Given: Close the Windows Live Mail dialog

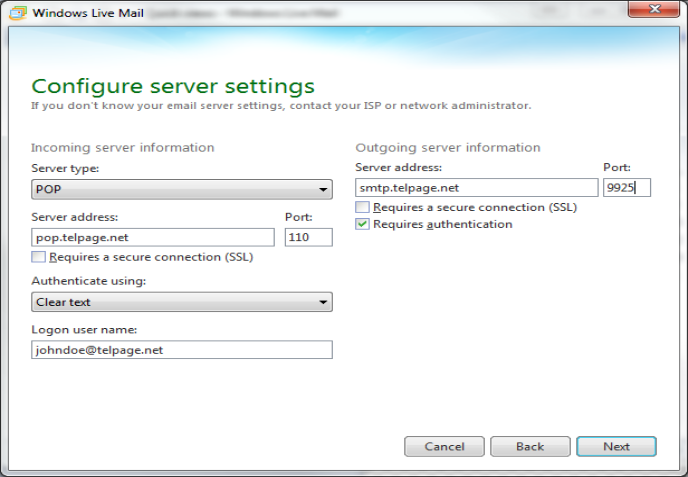Looking at the screenshot, I should 654,9.
